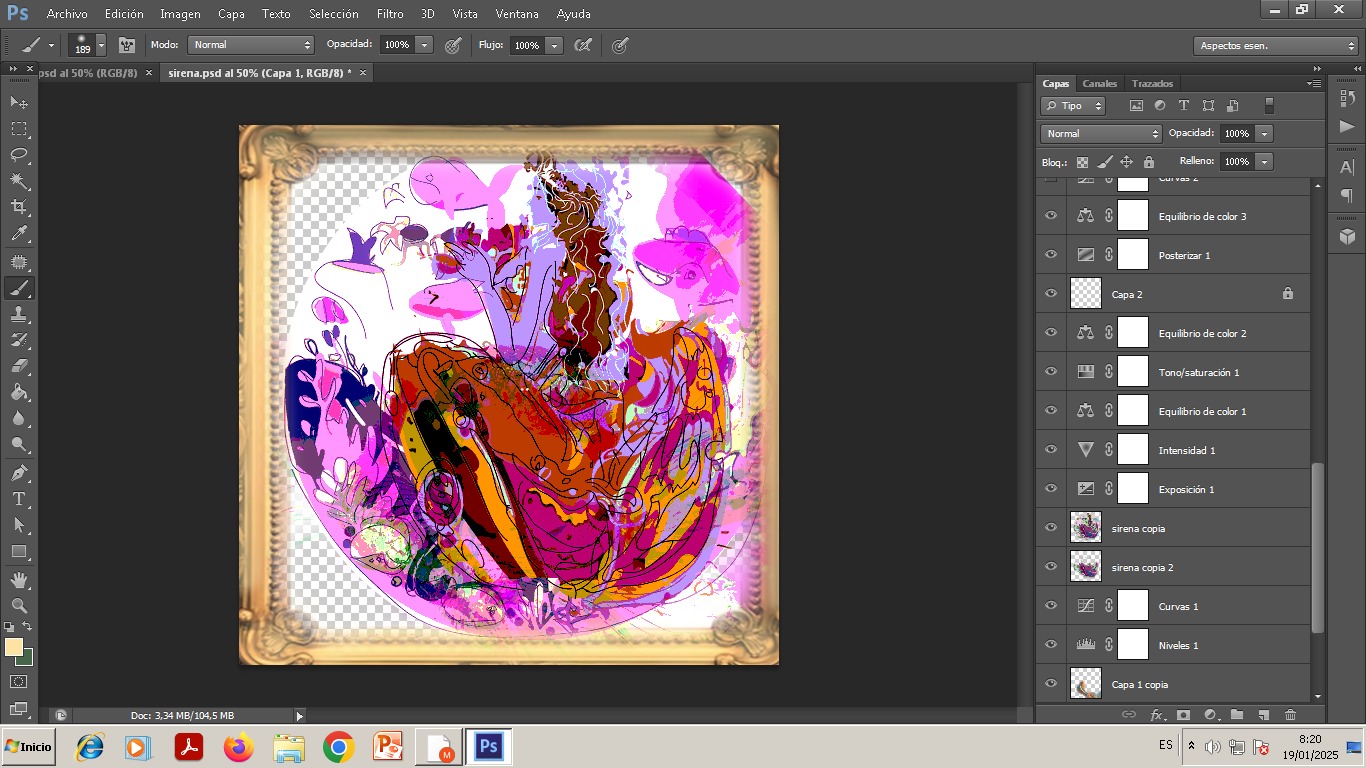Open the Relleno dropdown arrow
Image resolution: width=1366 pixels, height=768 pixels.
coord(1265,162)
